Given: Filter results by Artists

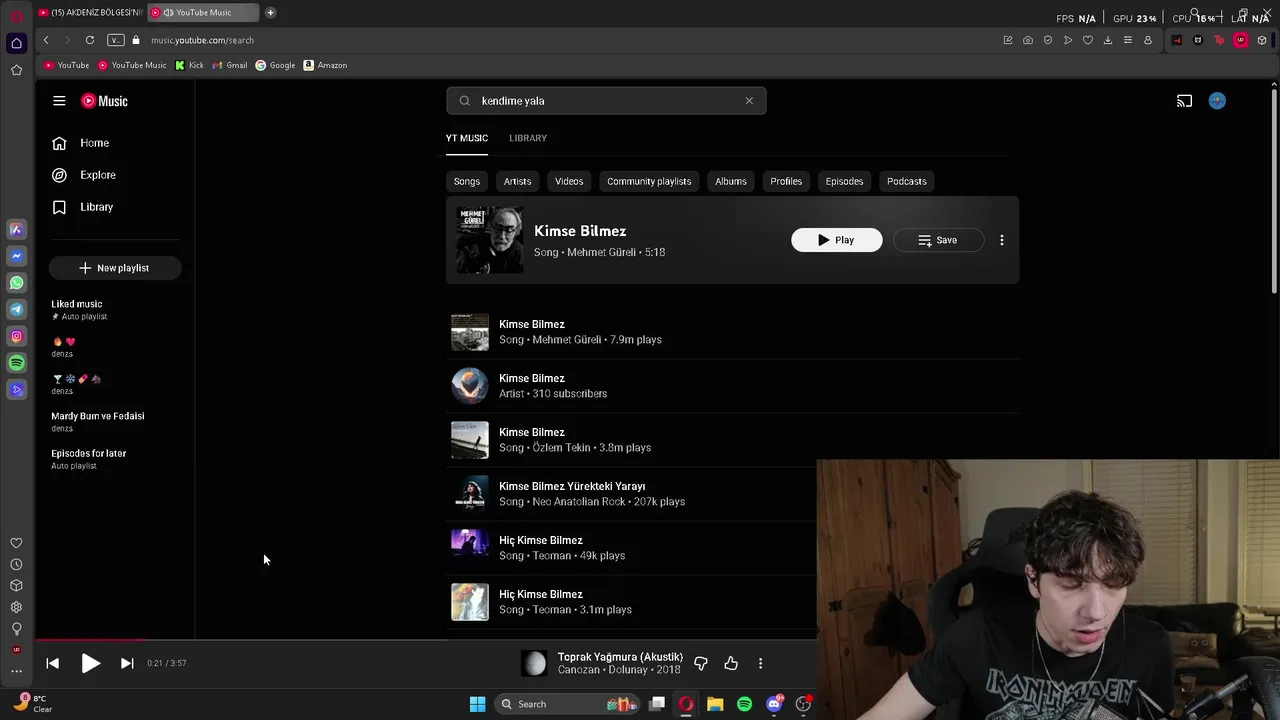Looking at the screenshot, I should [x=517, y=181].
